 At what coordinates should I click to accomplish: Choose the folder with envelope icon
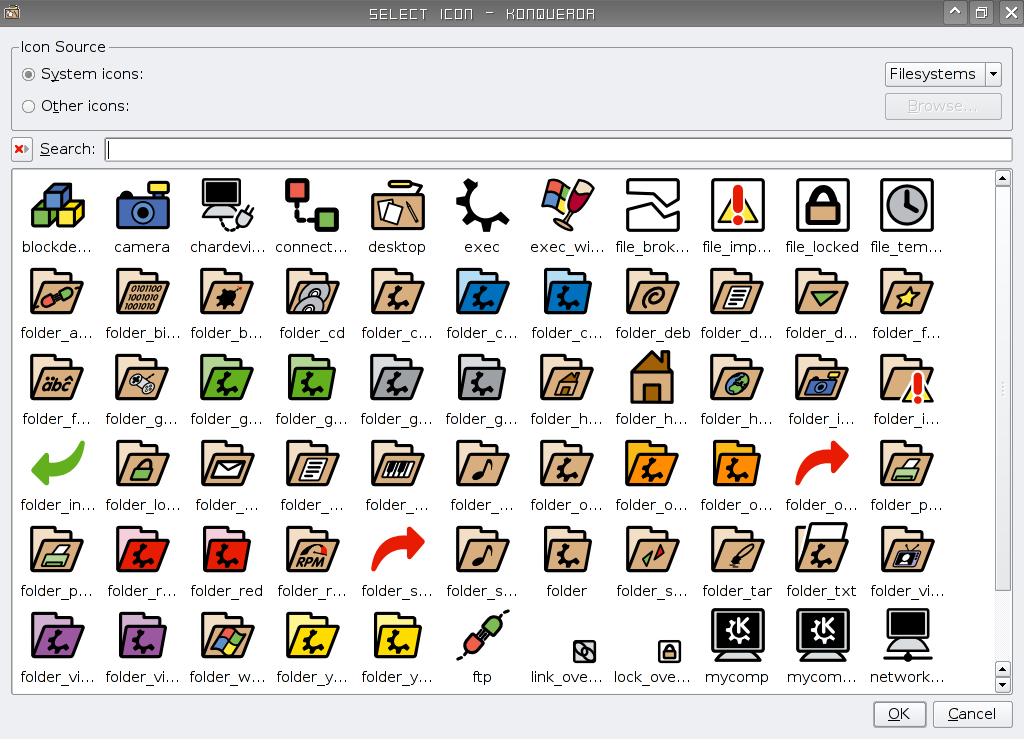227,464
